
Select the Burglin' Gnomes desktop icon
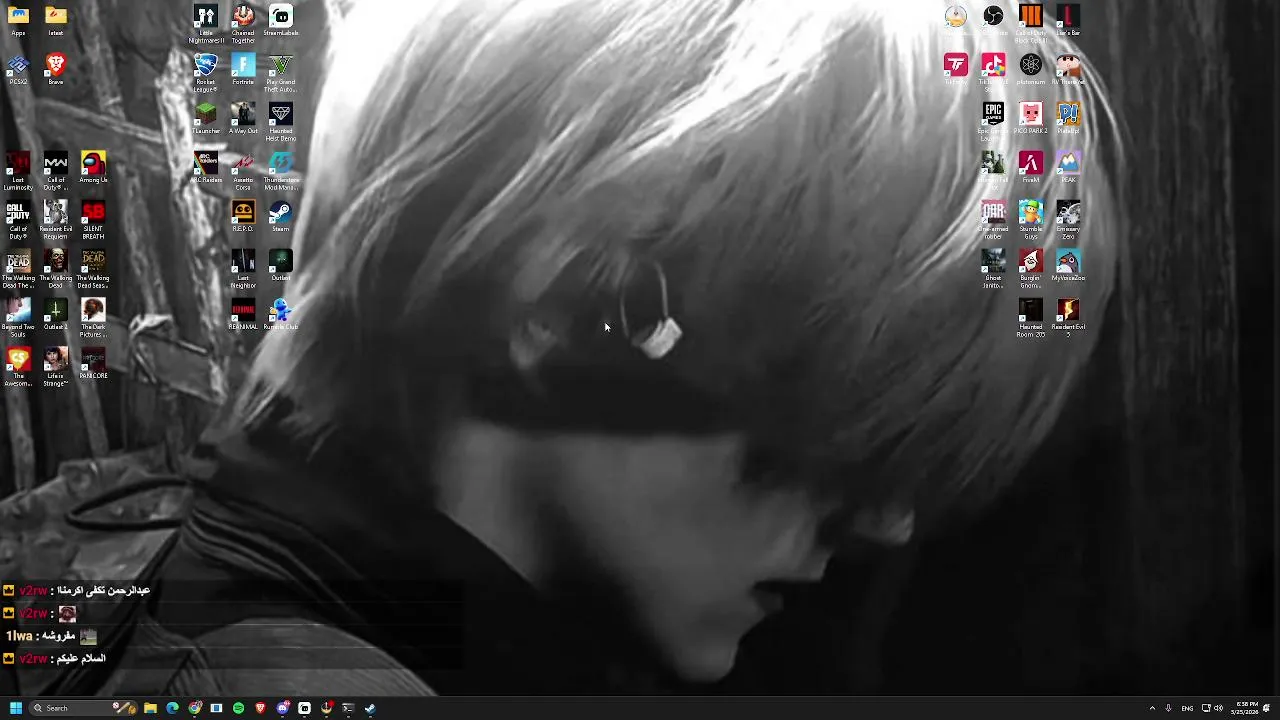(x=1031, y=269)
